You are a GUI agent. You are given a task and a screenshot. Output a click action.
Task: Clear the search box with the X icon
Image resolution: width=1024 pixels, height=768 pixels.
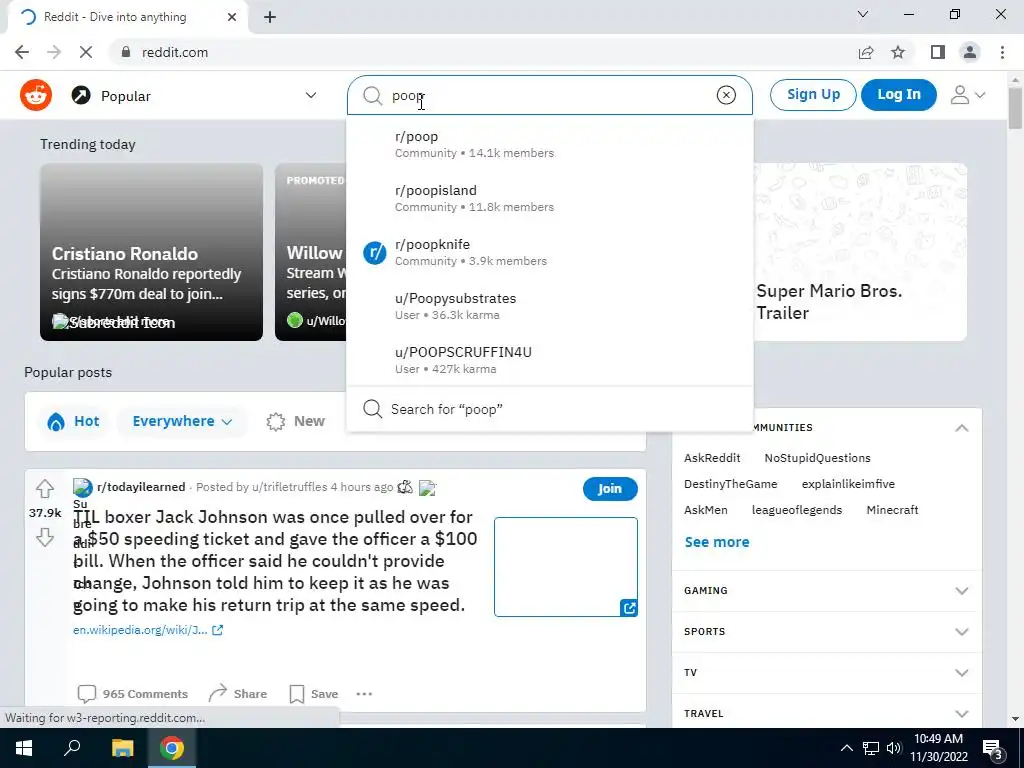coord(726,95)
